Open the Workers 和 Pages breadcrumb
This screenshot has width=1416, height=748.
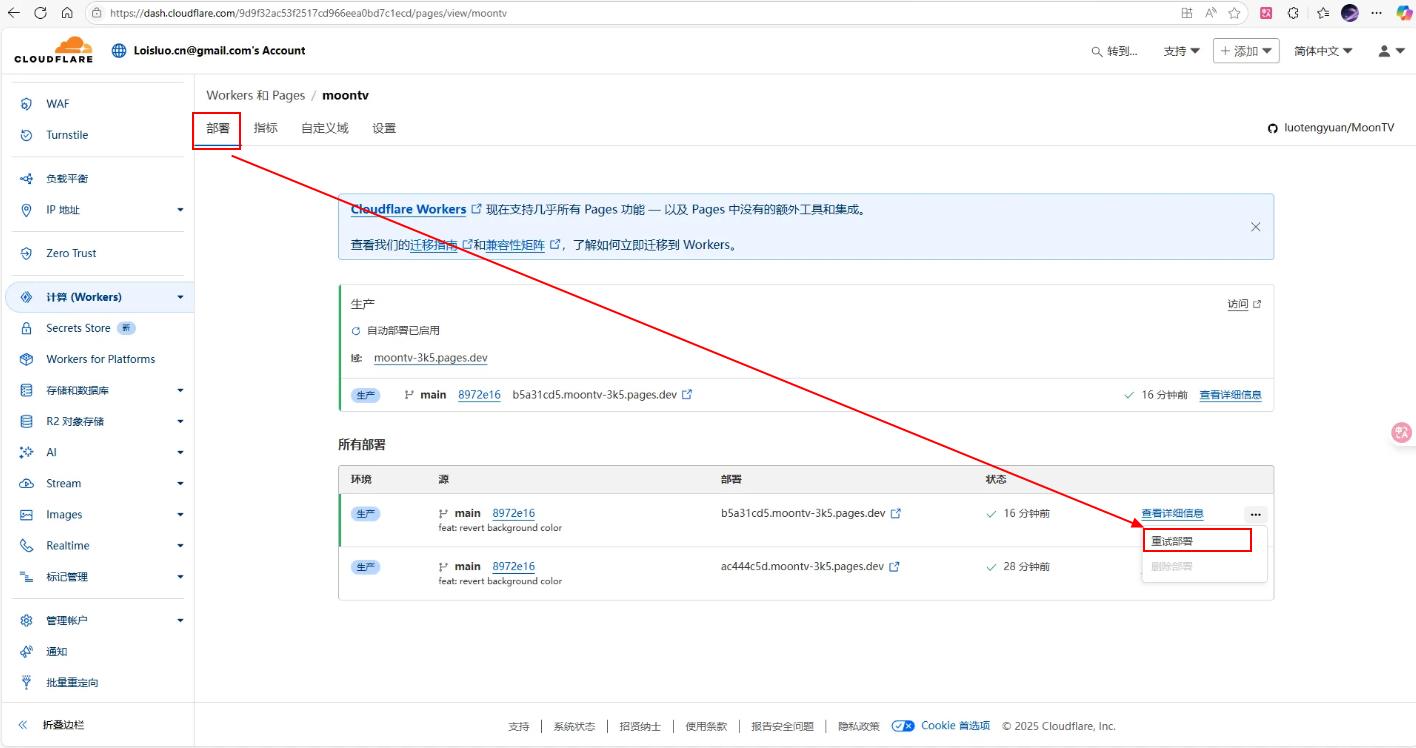[255, 95]
